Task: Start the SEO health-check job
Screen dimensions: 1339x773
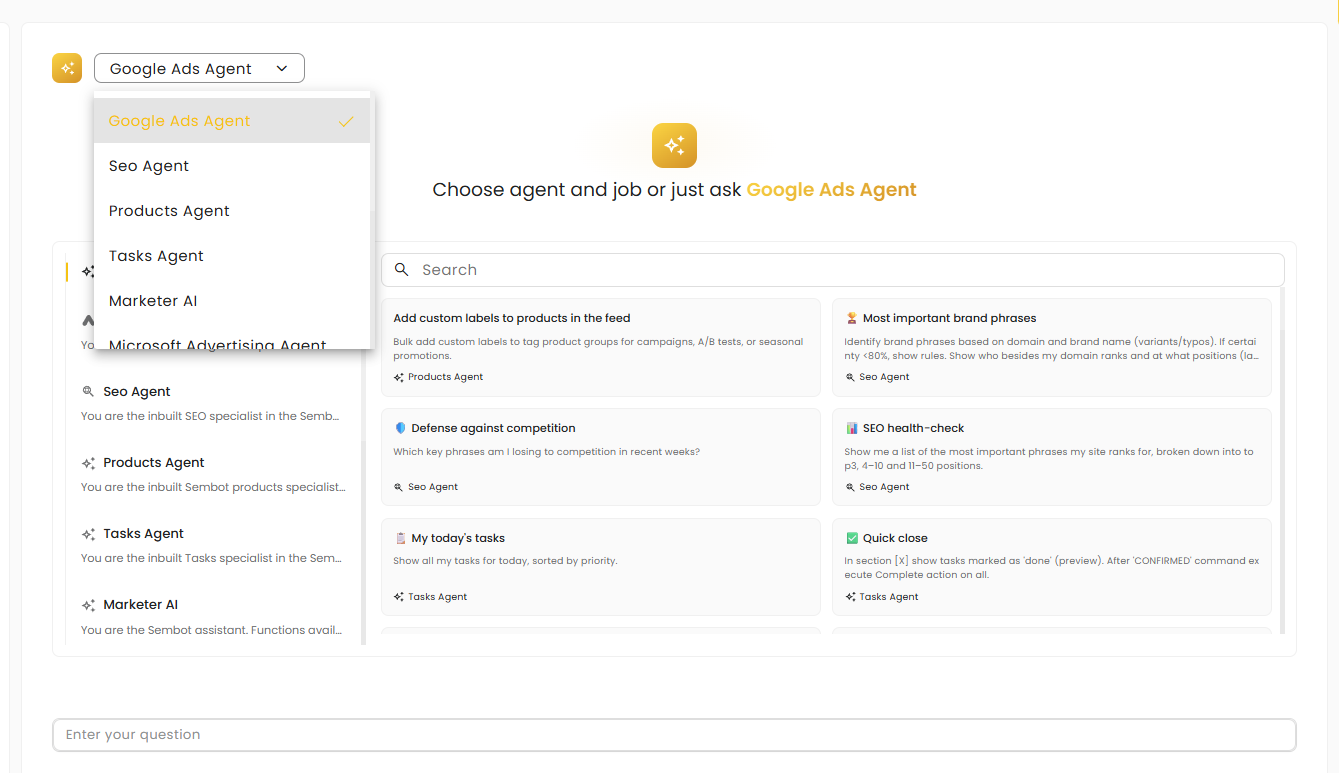Action: (x=1052, y=457)
